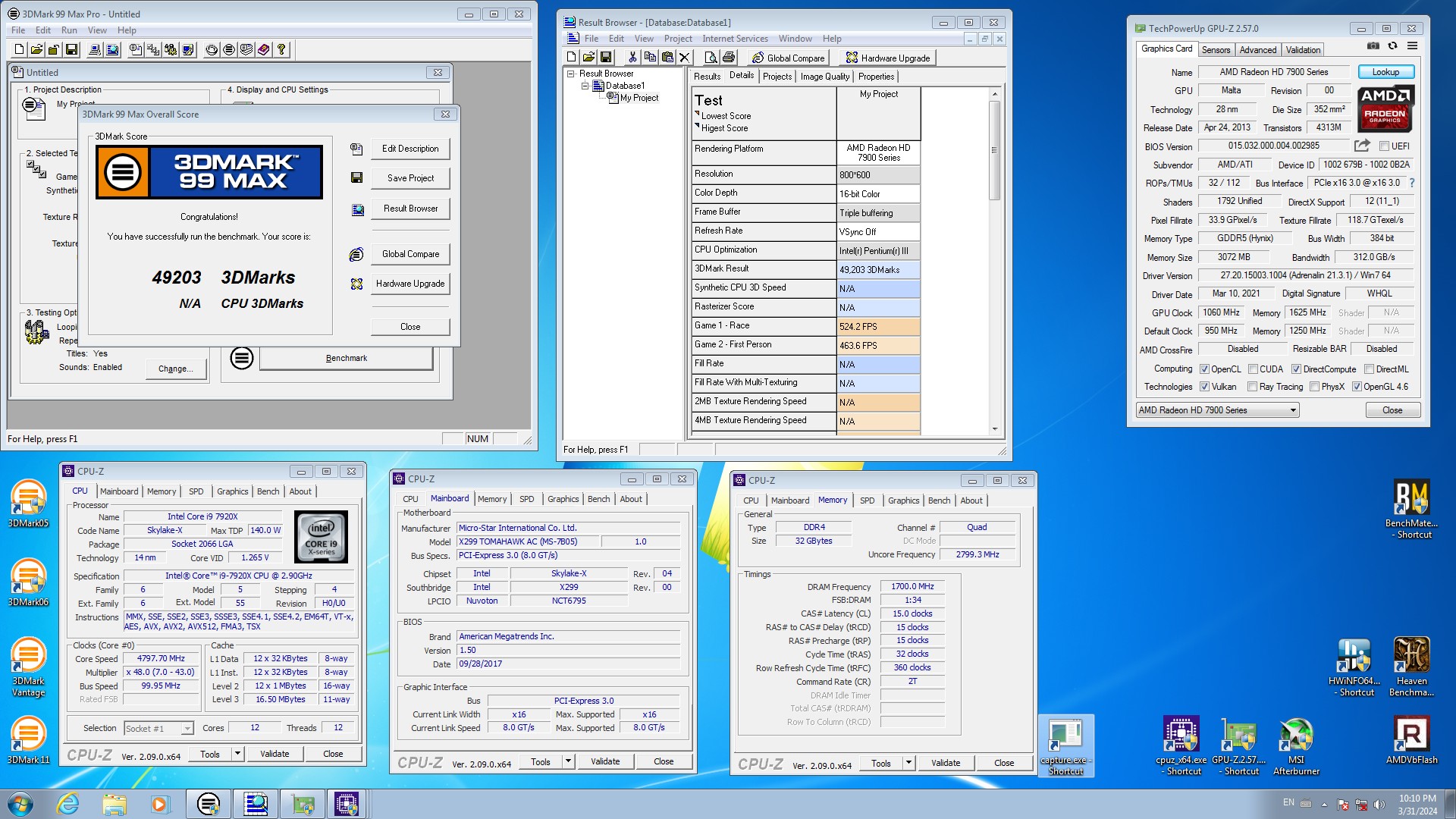Open the 3DMark Vantage desktop shortcut

28,667
